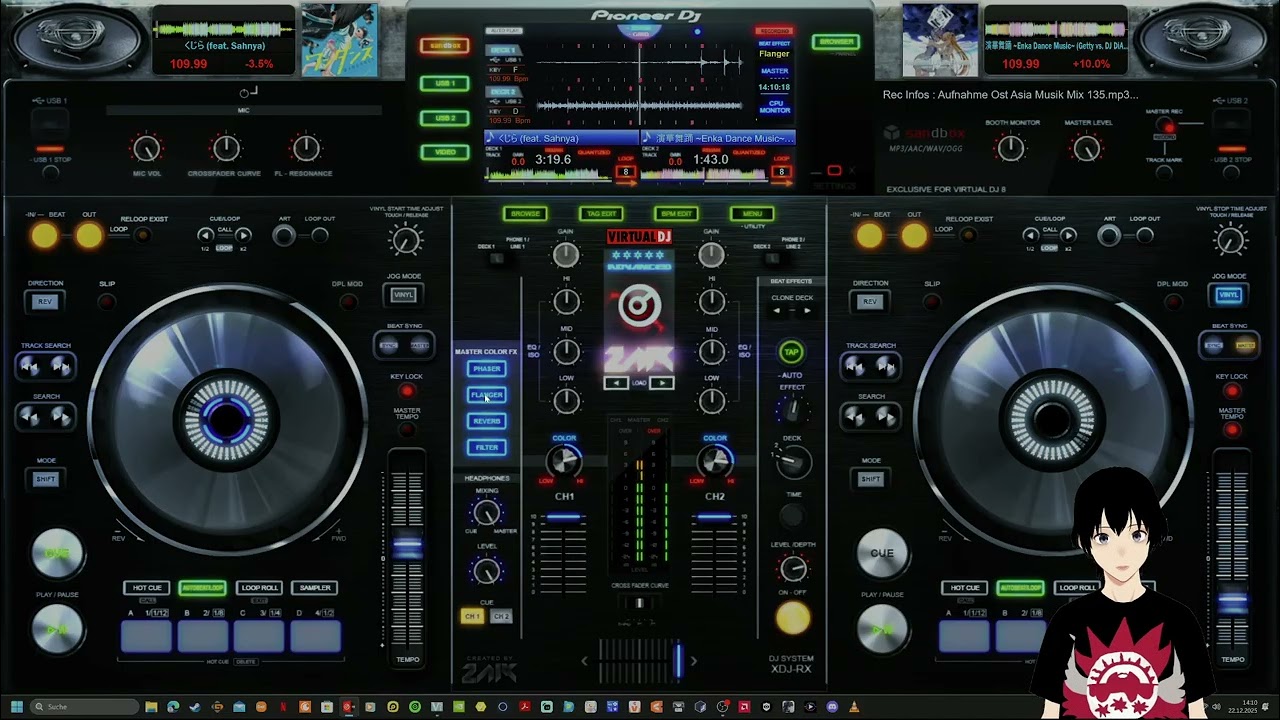1280x720 pixels.
Task: Click left deck track search next icon
Action: [61, 367]
